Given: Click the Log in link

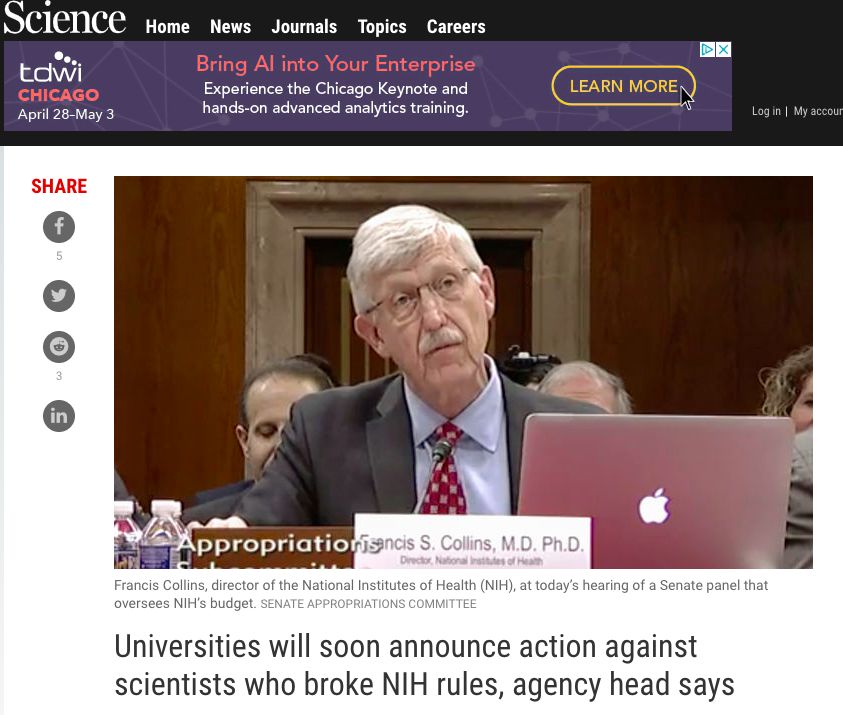Looking at the screenshot, I should point(766,111).
